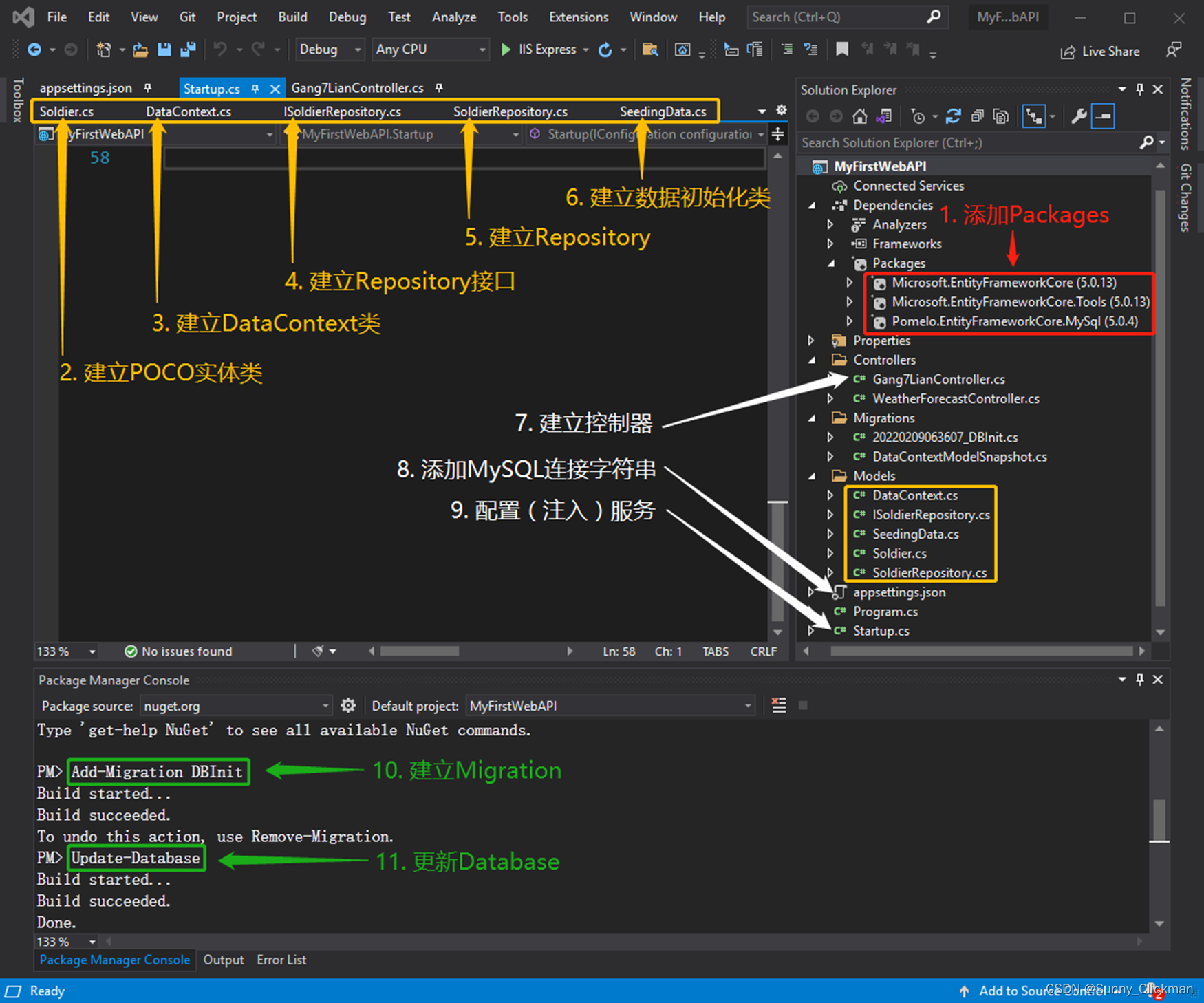Click the Save icon in toolbar

click(164, 50)
